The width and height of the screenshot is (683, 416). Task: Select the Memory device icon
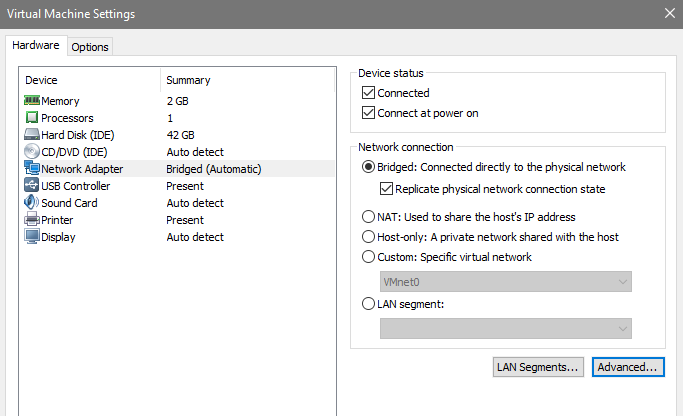[x=31, y=101]
